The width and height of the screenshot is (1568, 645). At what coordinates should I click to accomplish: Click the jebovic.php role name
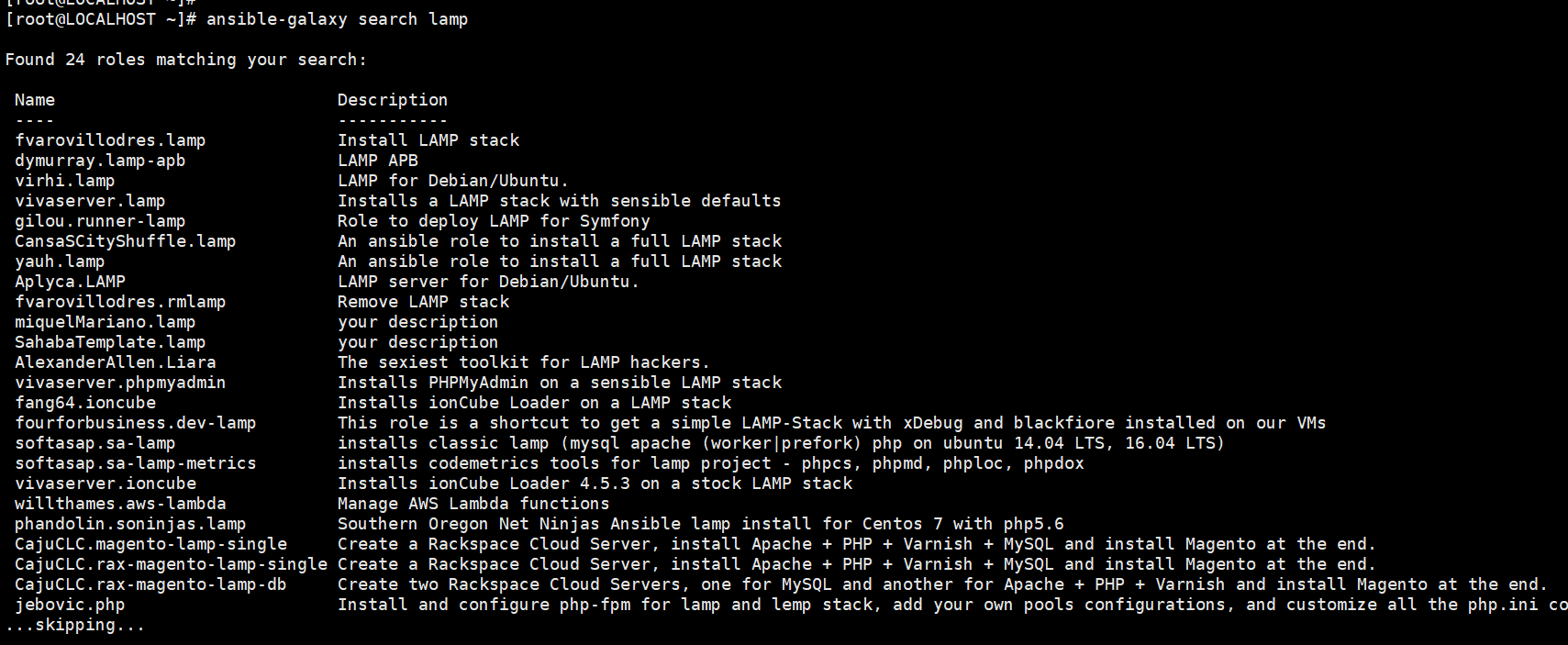(70, 605)
